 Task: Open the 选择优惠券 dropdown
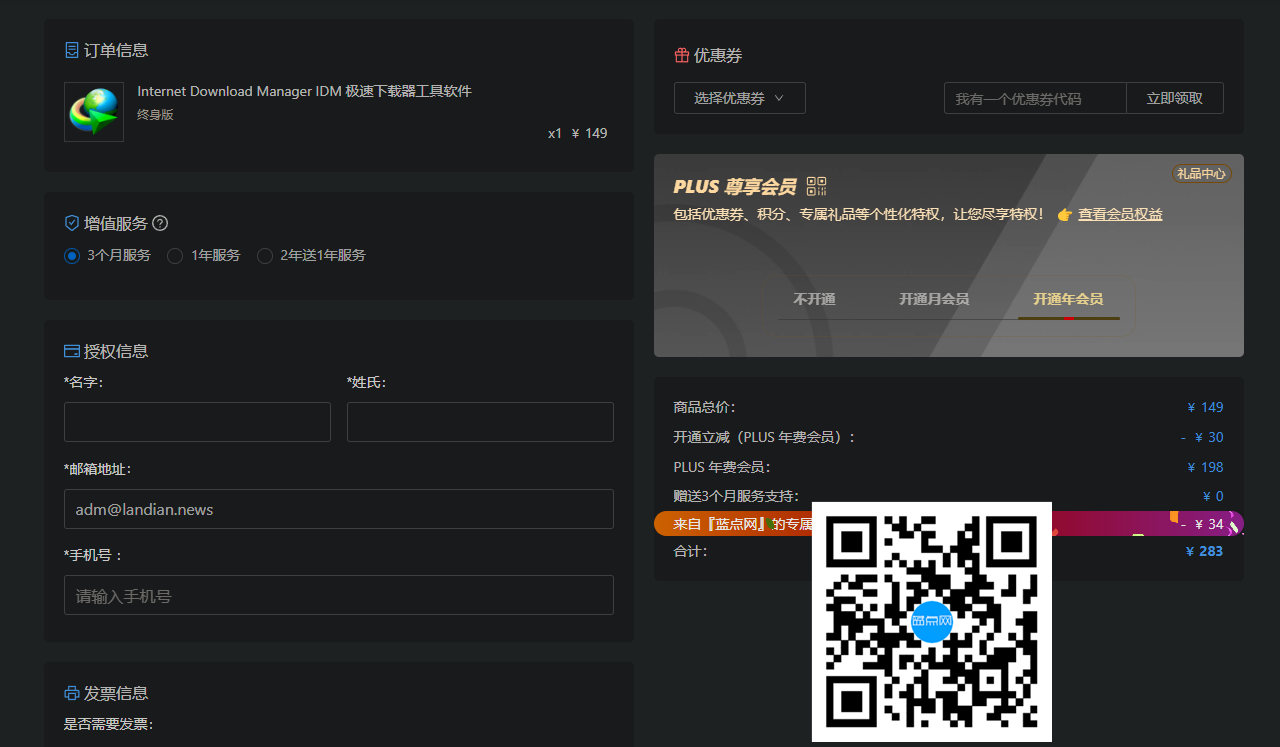click(x=740, y=98)
